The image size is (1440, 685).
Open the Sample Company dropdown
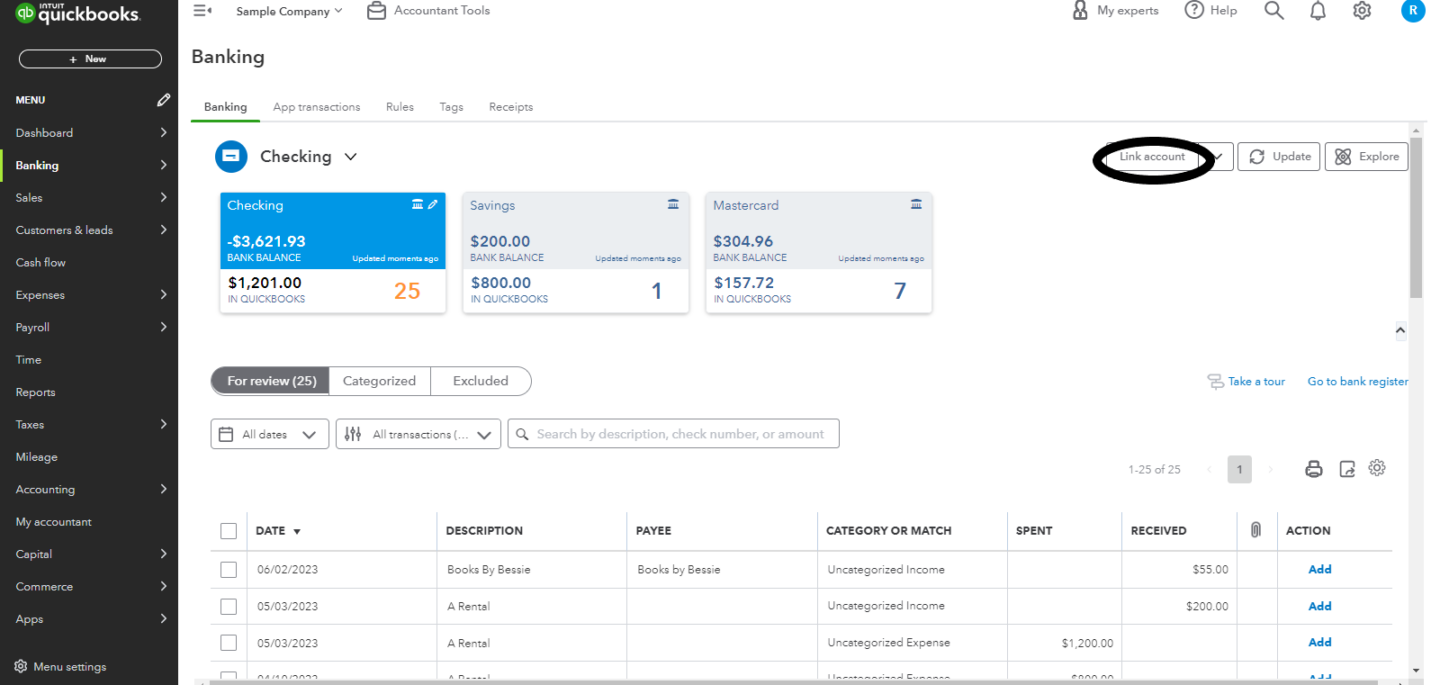point(289,11)
